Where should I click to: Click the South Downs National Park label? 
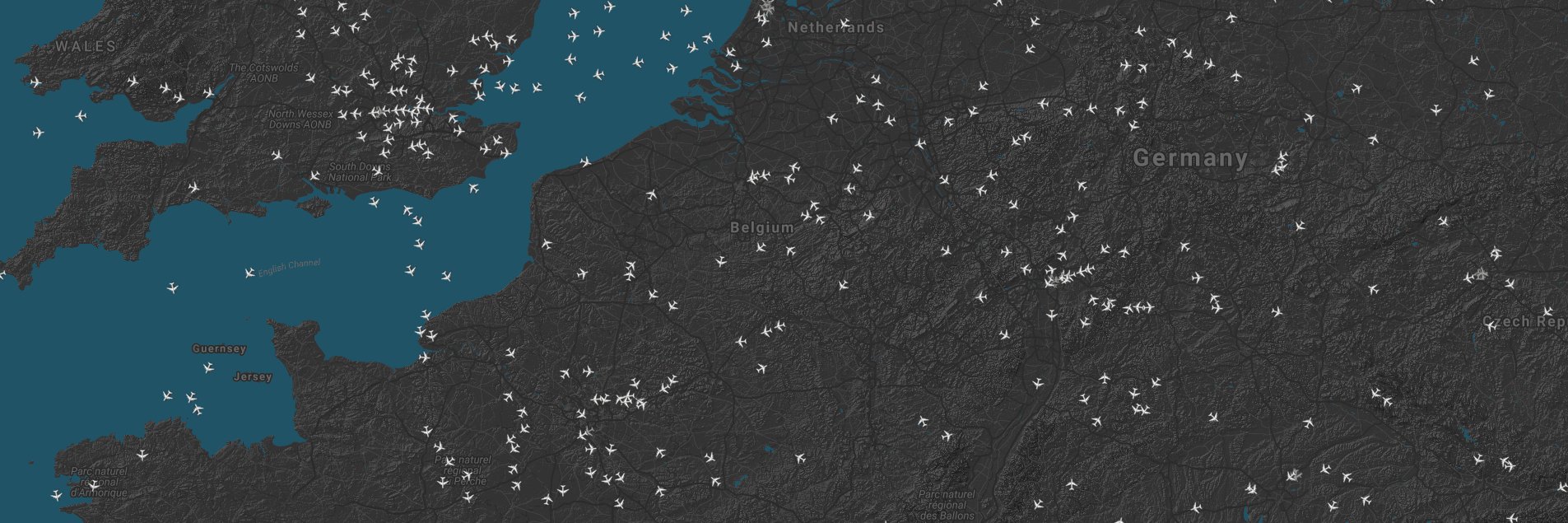coord(361,171)
